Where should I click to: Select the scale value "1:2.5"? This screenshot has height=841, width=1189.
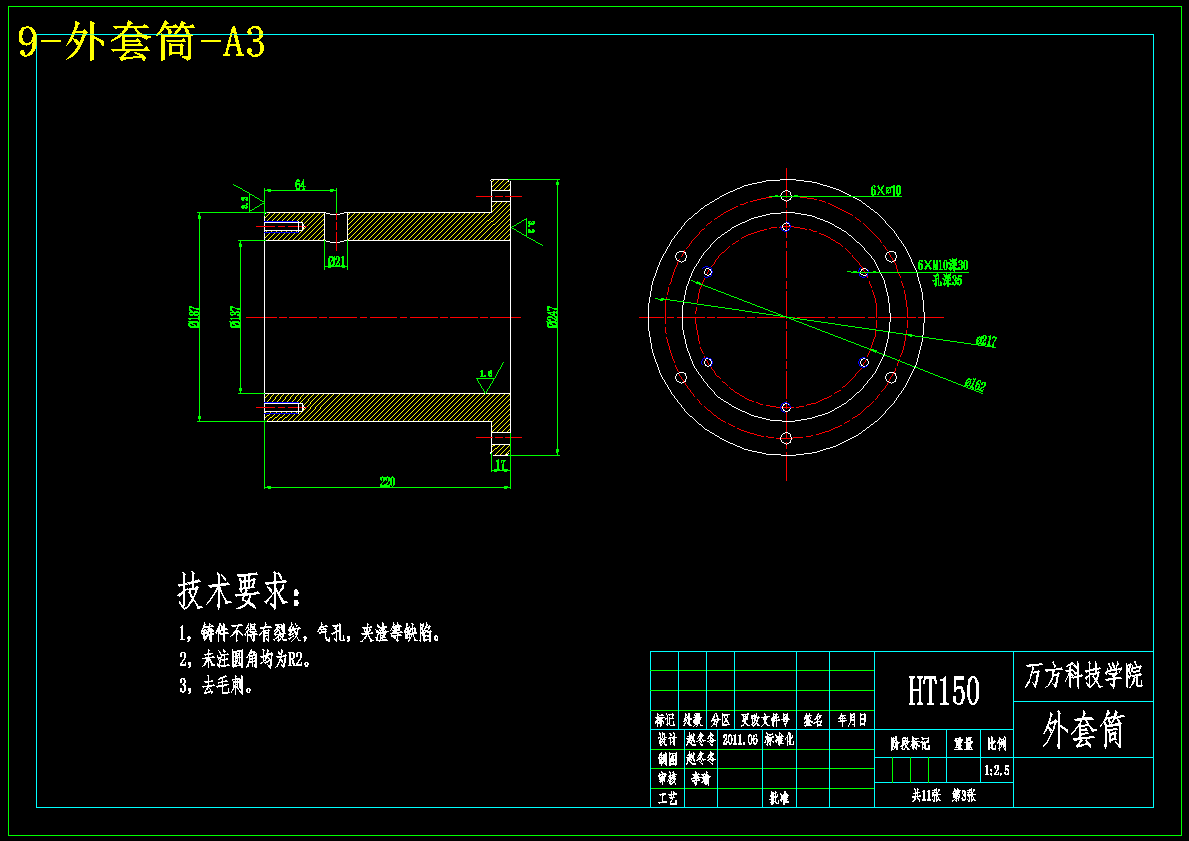click(x=996, y=770)
